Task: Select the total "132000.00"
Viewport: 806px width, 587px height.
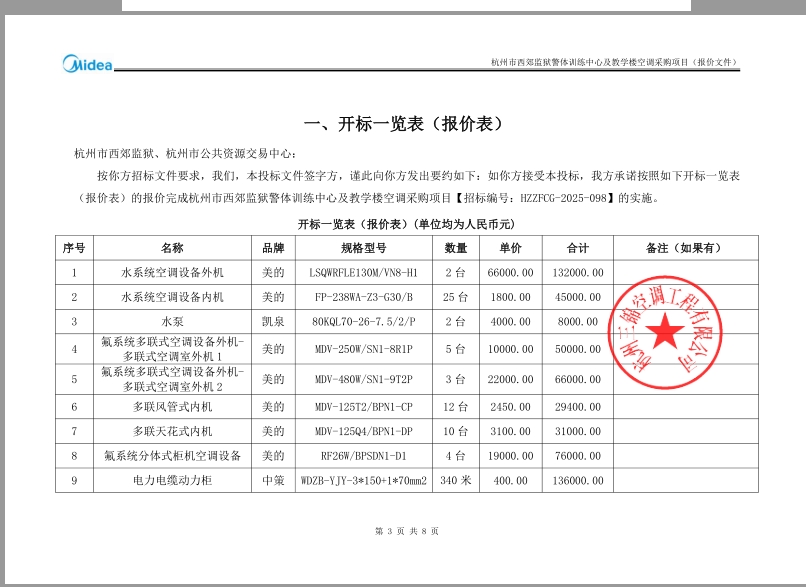Action: pos(578,272)
